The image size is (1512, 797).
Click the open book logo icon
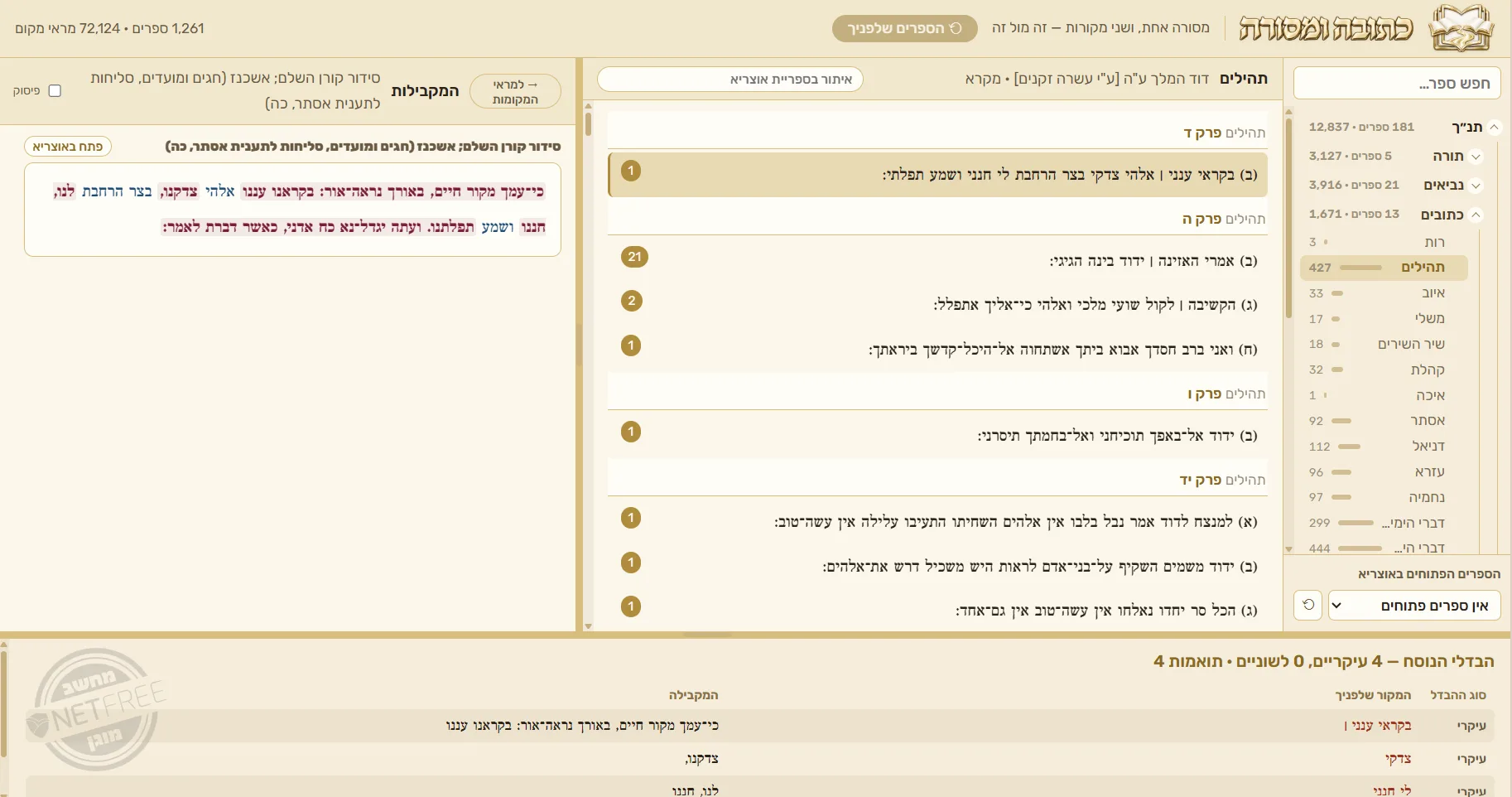click(1462, 28)
